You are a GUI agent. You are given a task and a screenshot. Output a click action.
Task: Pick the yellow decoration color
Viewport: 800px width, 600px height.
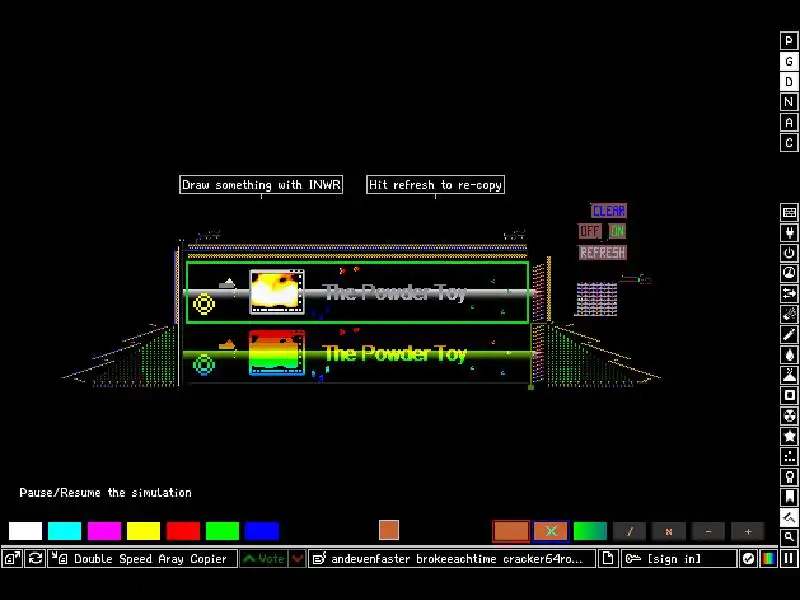coord(143,531)
